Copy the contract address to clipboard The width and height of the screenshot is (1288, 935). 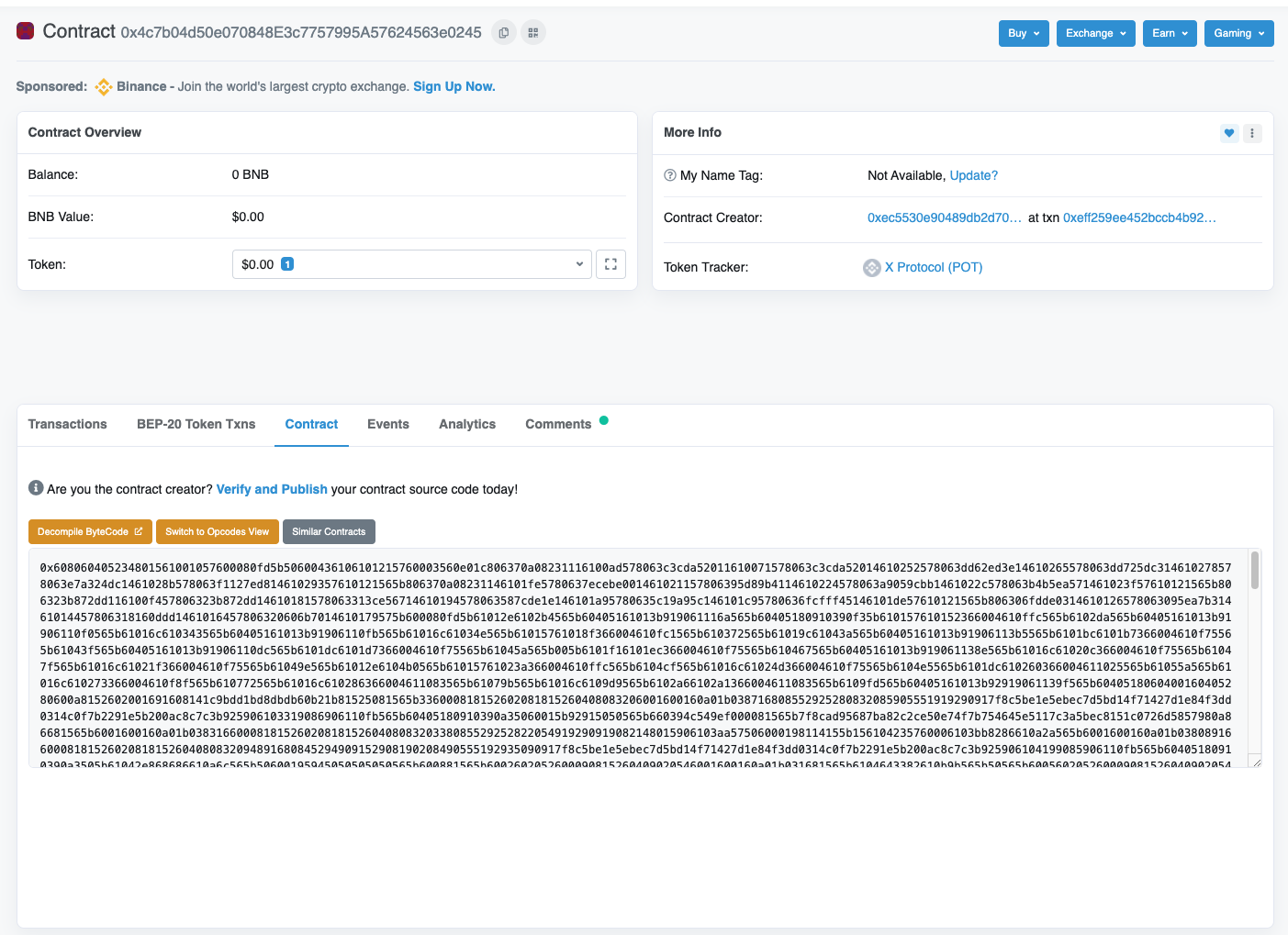(x=503, y=33)
